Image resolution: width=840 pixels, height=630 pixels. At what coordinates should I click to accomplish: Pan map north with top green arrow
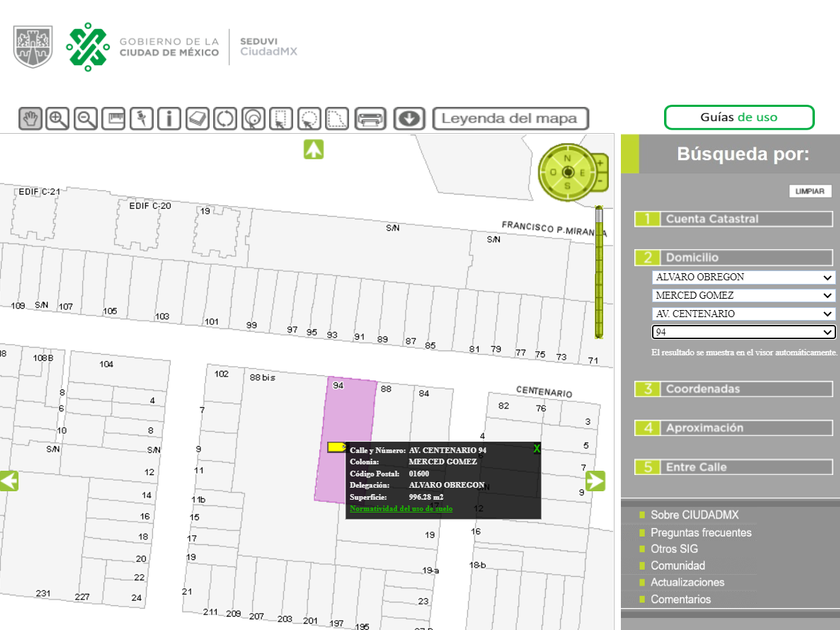tap(314, 150)
